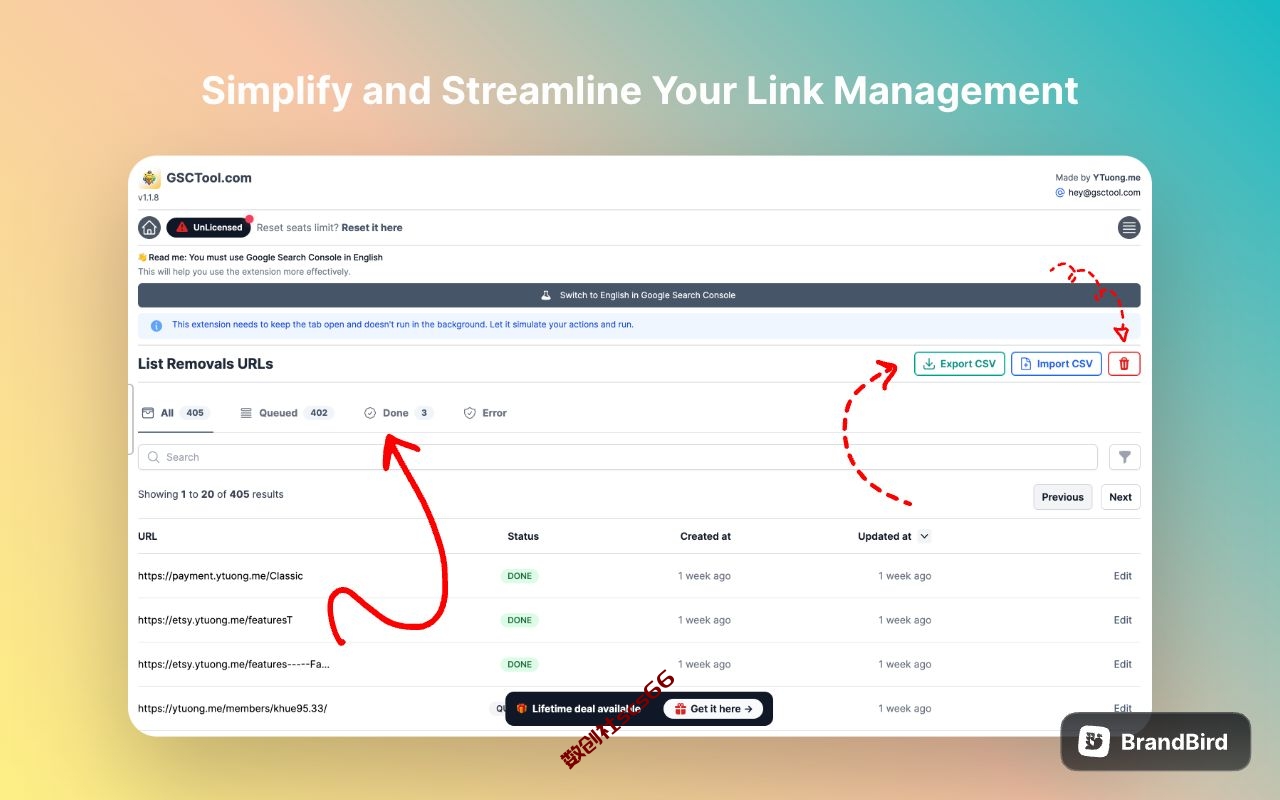Edit the etsy.ytuong.me/featuresT row

point(1123,620)
